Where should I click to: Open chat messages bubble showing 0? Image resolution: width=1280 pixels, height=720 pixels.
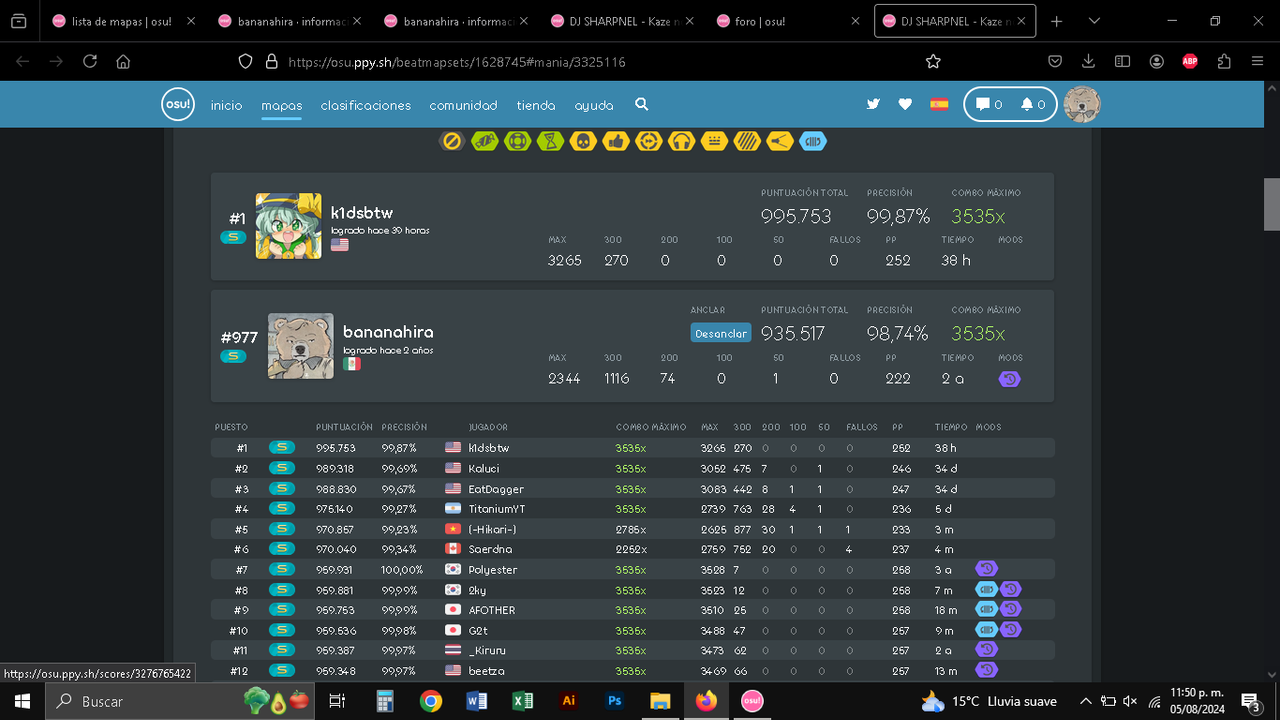click(989, 104)
